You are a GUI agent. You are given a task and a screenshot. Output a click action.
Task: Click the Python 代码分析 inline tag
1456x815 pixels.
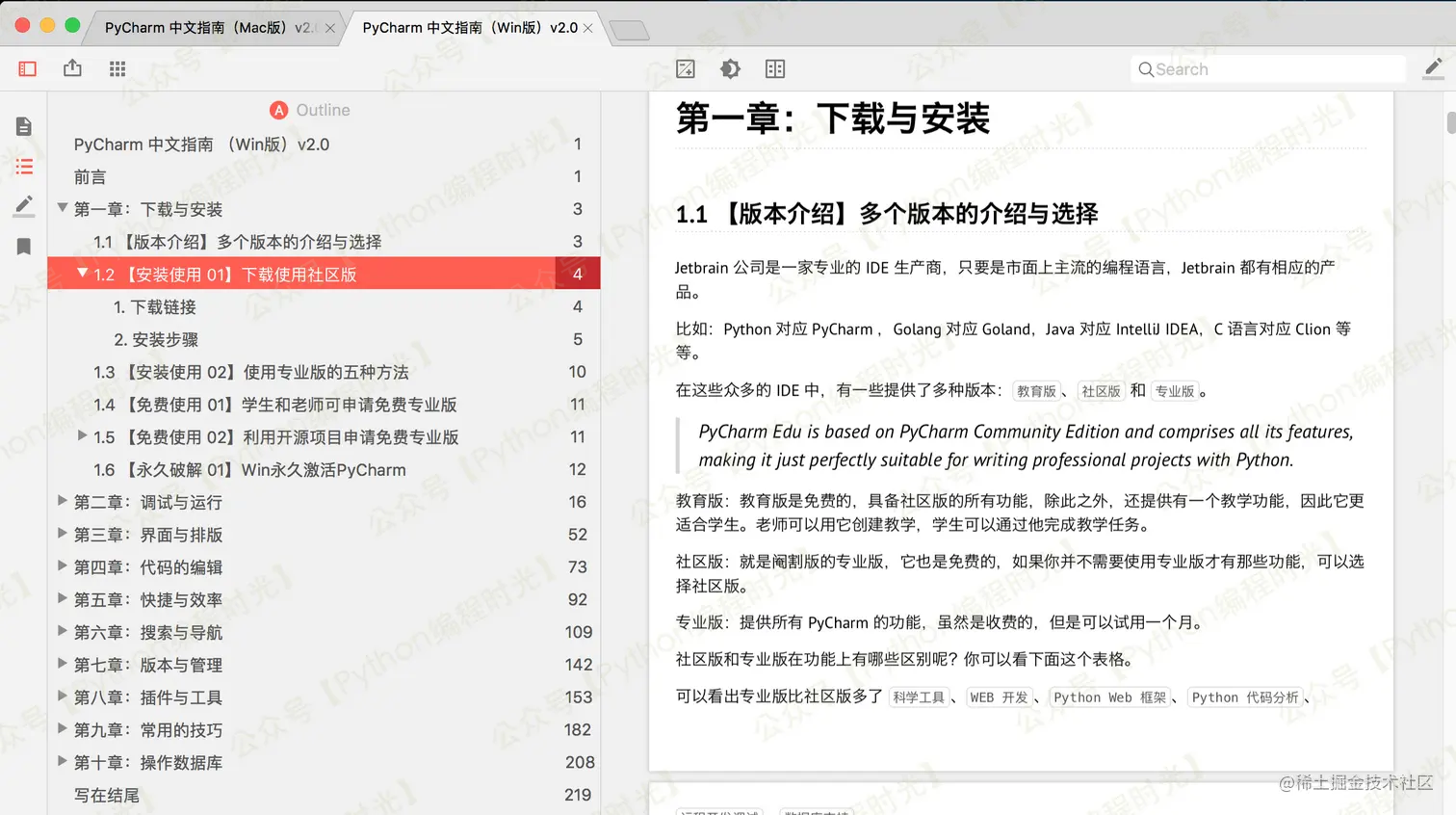coord(1245,697)
